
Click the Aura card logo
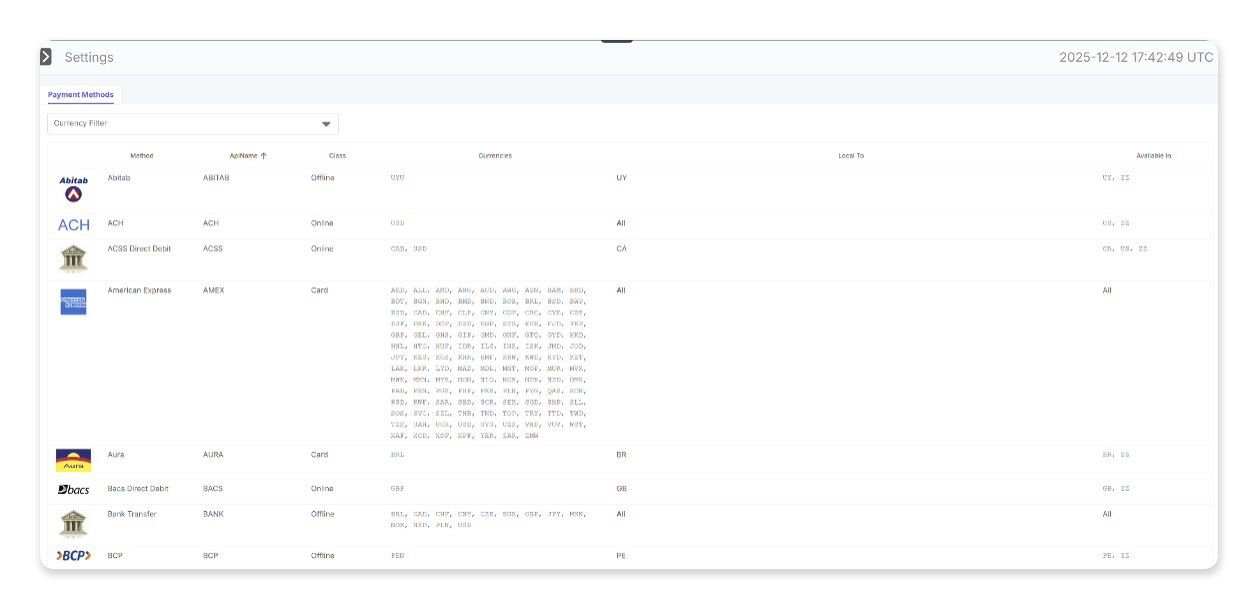click(74, 460)
